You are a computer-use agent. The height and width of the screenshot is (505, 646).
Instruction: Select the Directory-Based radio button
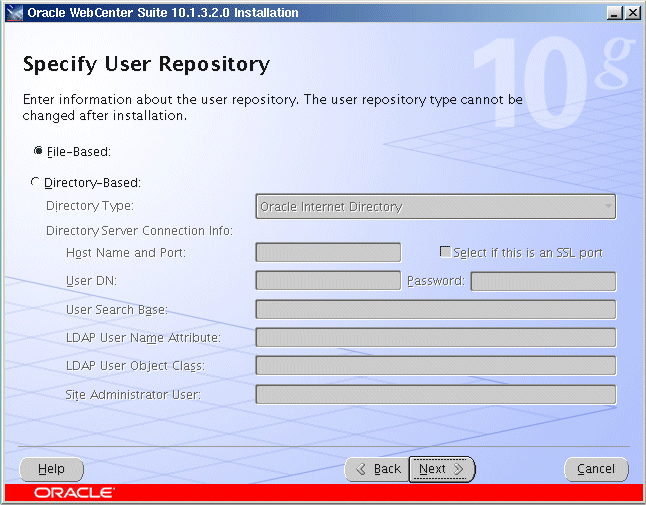(35, 182)
